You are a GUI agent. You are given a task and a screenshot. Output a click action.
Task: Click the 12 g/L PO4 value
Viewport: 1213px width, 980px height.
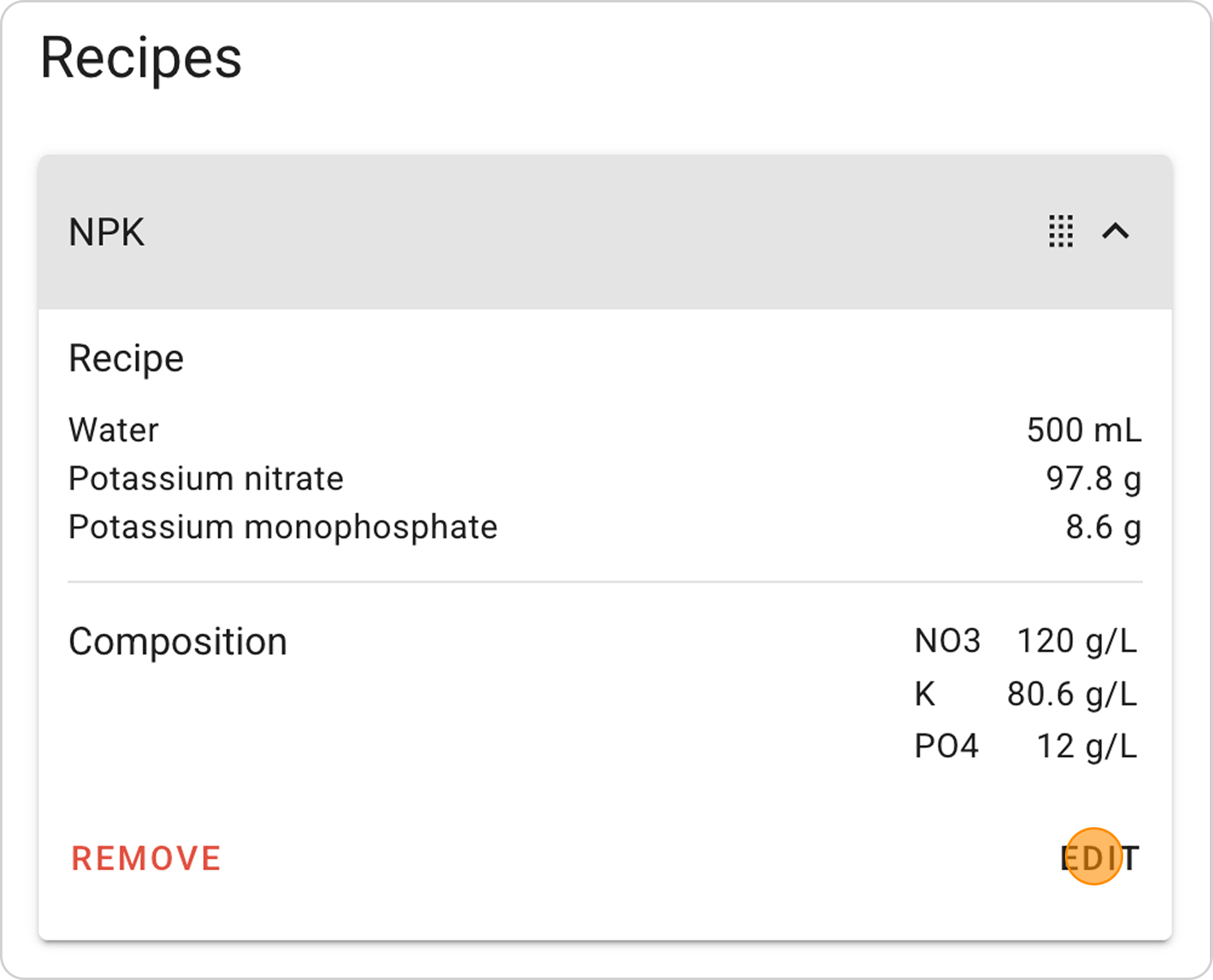pyautogui.click(x=1087, y=746)
